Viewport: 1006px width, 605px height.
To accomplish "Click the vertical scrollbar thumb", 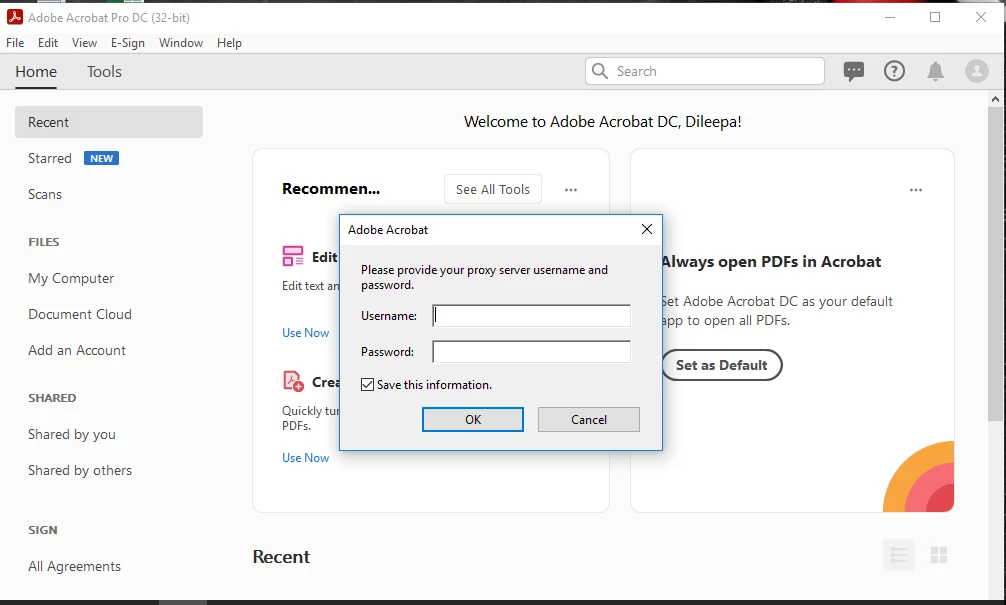I will [995, 264].
